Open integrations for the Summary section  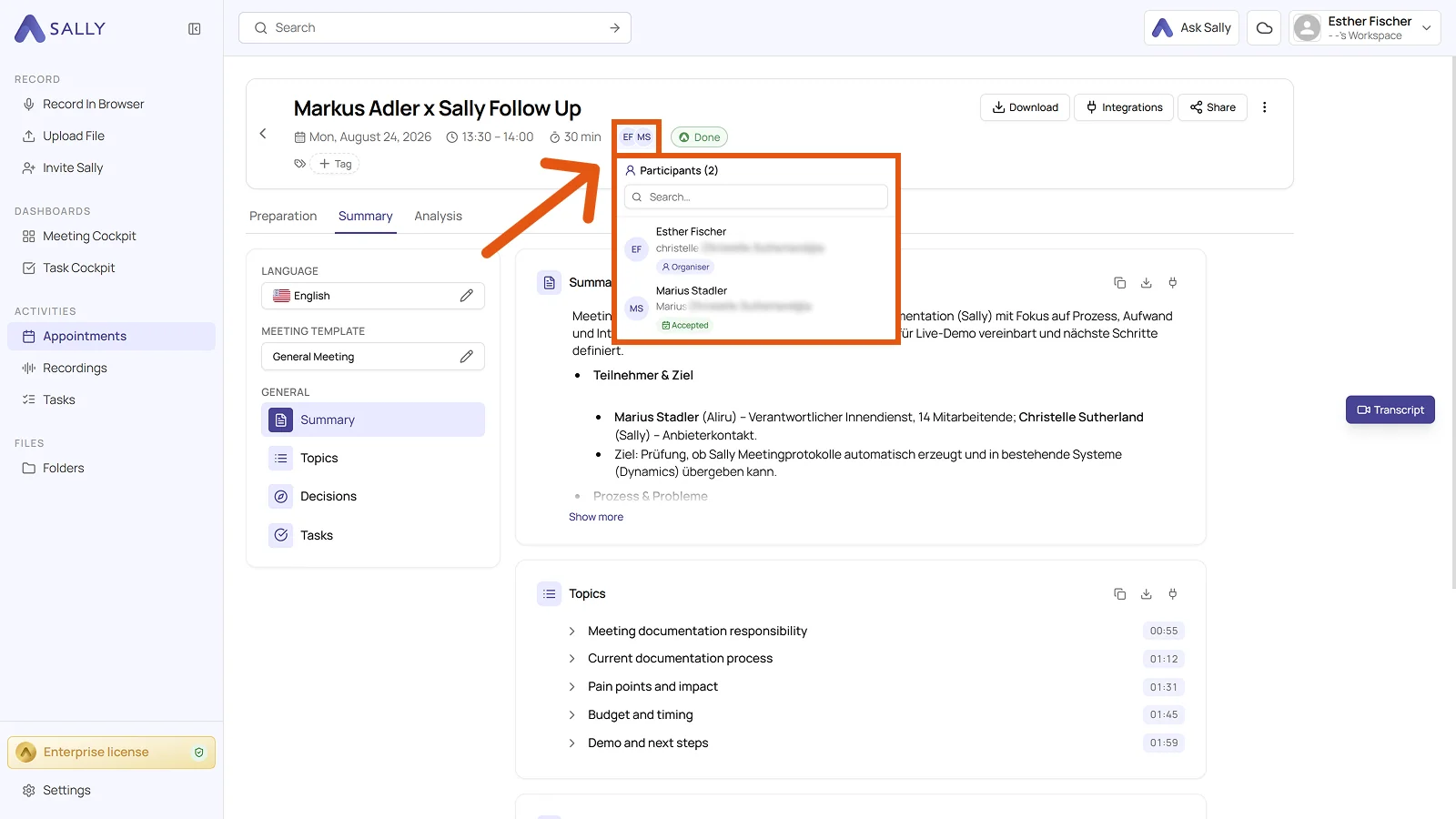click(1173, 283)
